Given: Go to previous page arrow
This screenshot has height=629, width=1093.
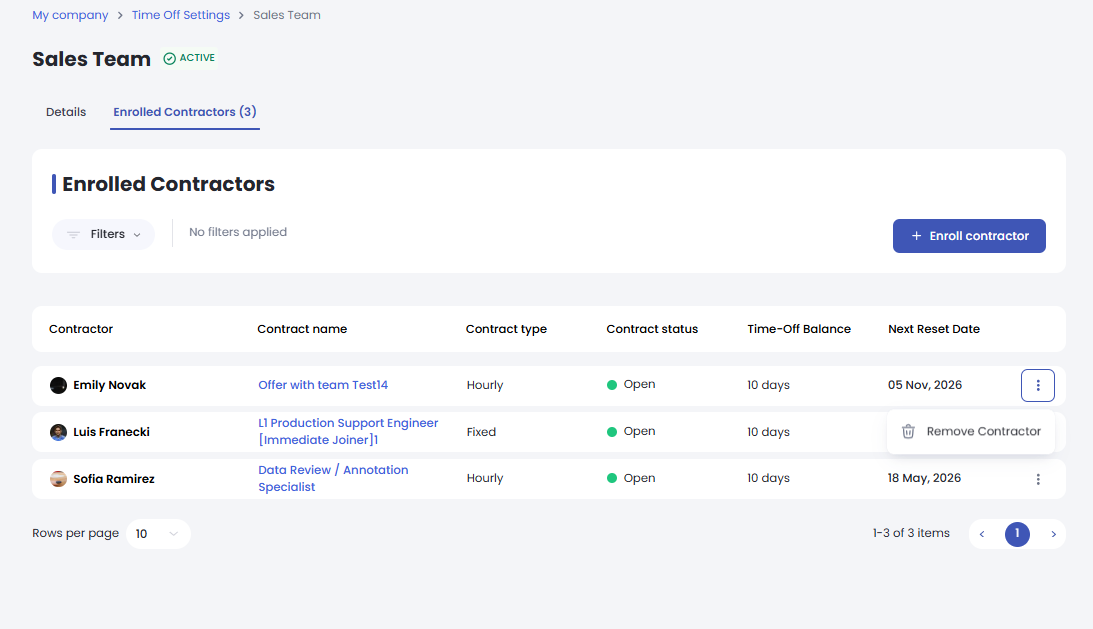Looking at the screenshot, I should pos(982,534).
